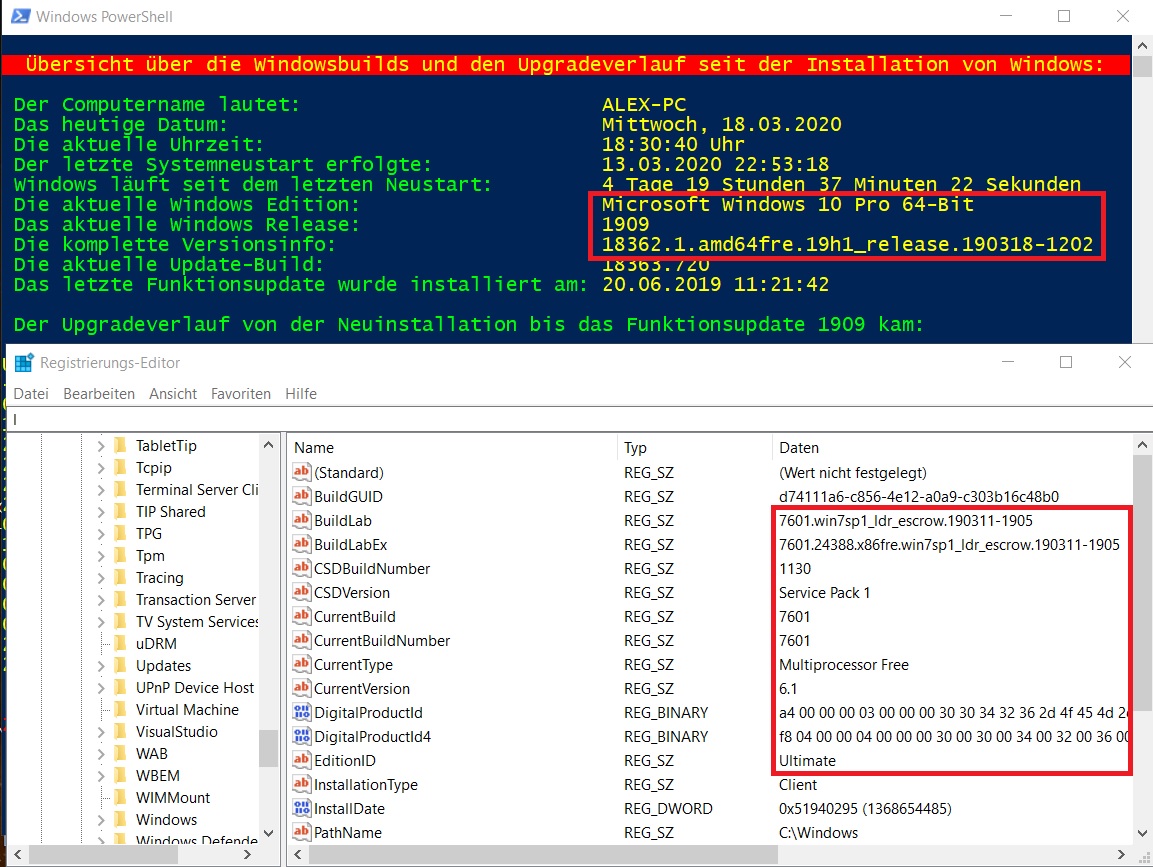The height and width of the screenshot is (867, 1153).
Task: Click the PowerShell title bar icon
Action: point(20,16)
